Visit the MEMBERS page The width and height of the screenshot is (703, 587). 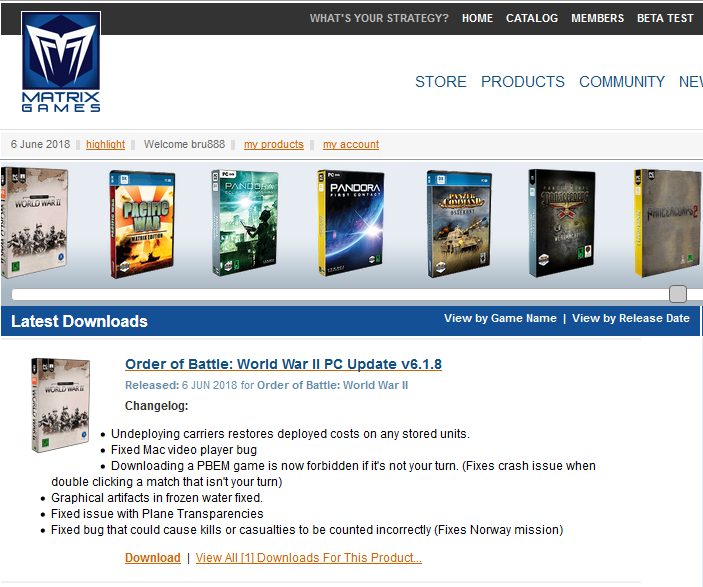point(597,18)
